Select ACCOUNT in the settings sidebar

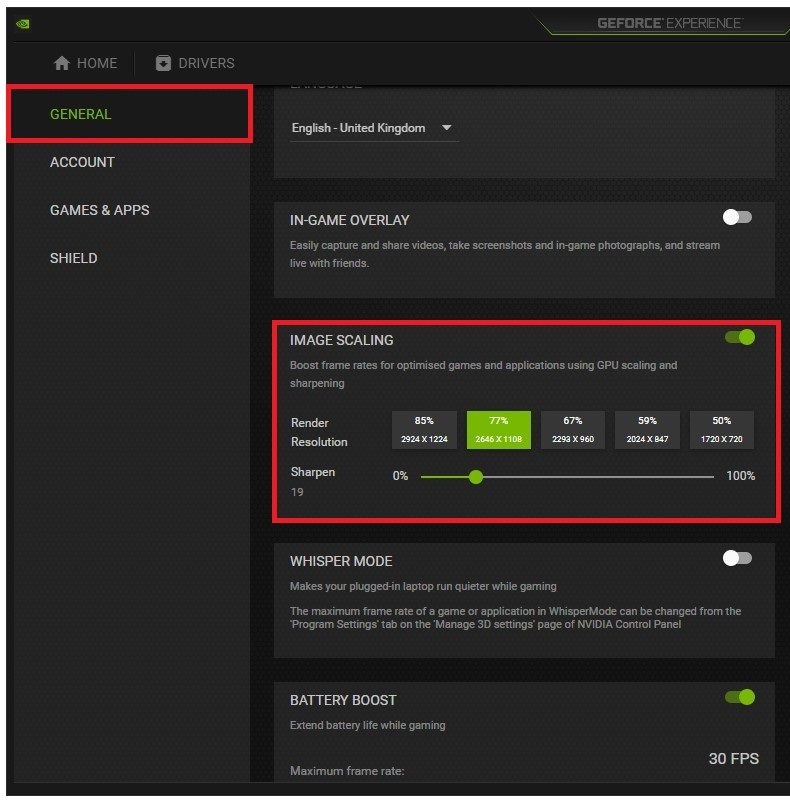[x=82, y=162]
